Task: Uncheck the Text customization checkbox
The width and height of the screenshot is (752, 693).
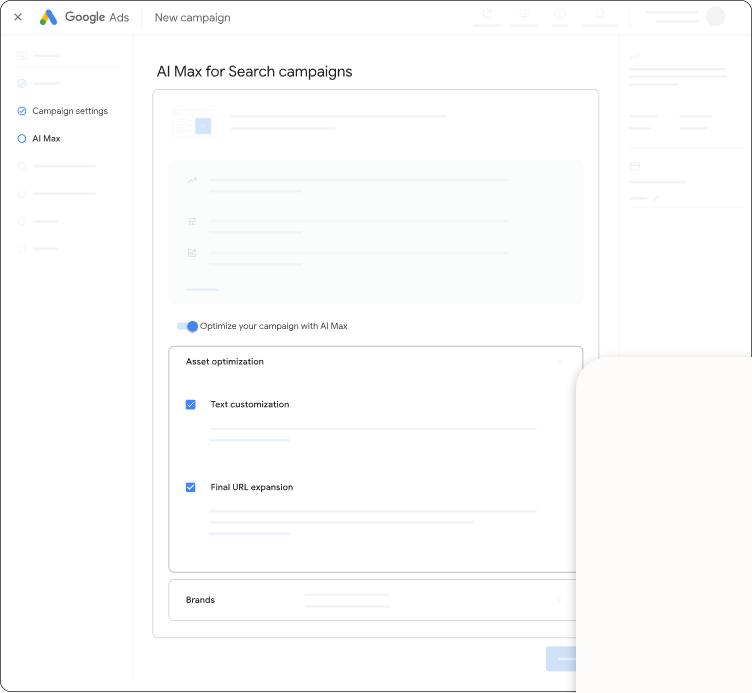Action: 190,404
